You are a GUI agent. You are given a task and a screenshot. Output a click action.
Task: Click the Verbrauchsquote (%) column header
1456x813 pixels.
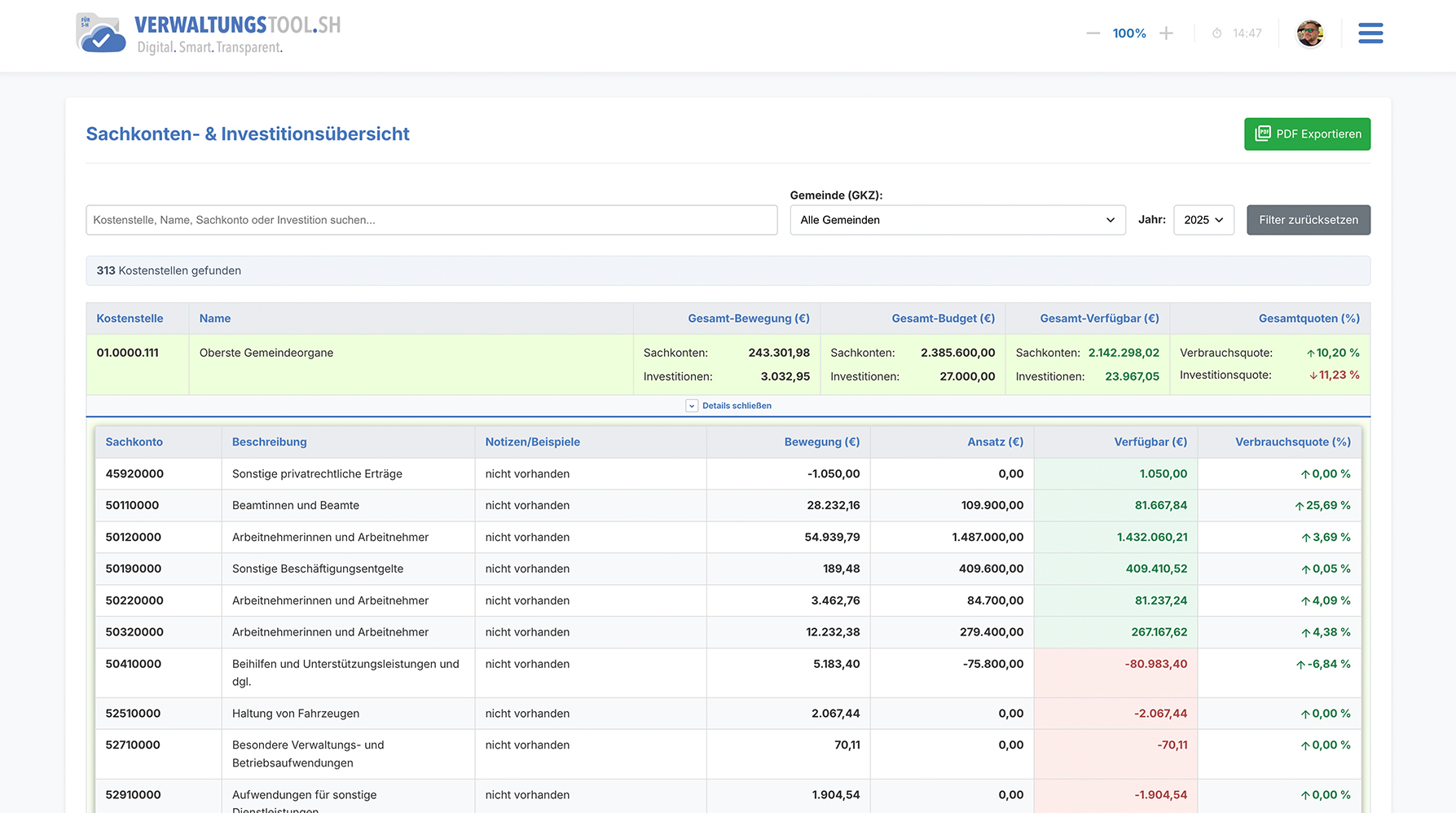pos(1292,442)
